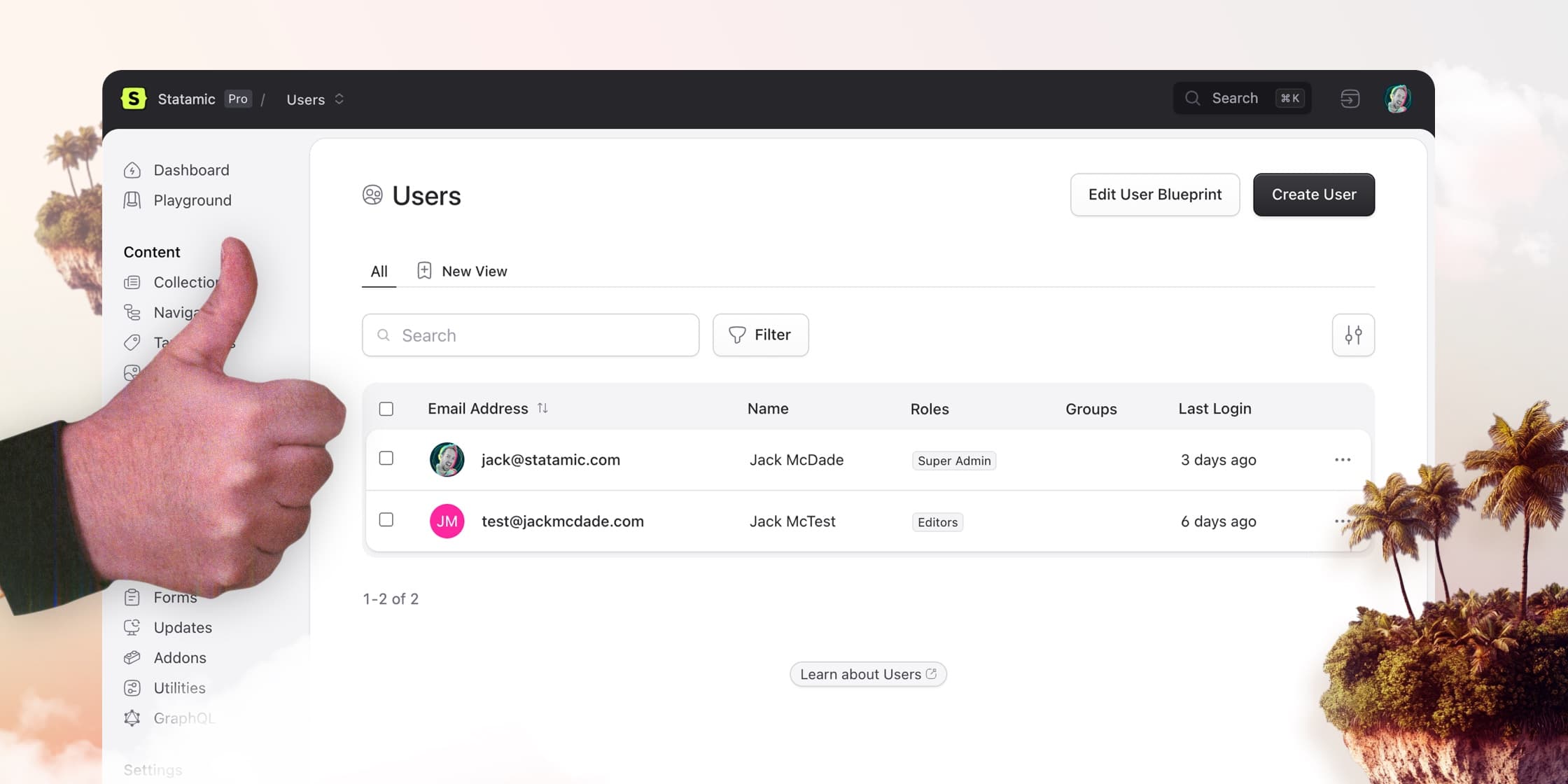
Task: Check the test@jackmcdade.com row checkbox
Action: click(x=386, y=519)
